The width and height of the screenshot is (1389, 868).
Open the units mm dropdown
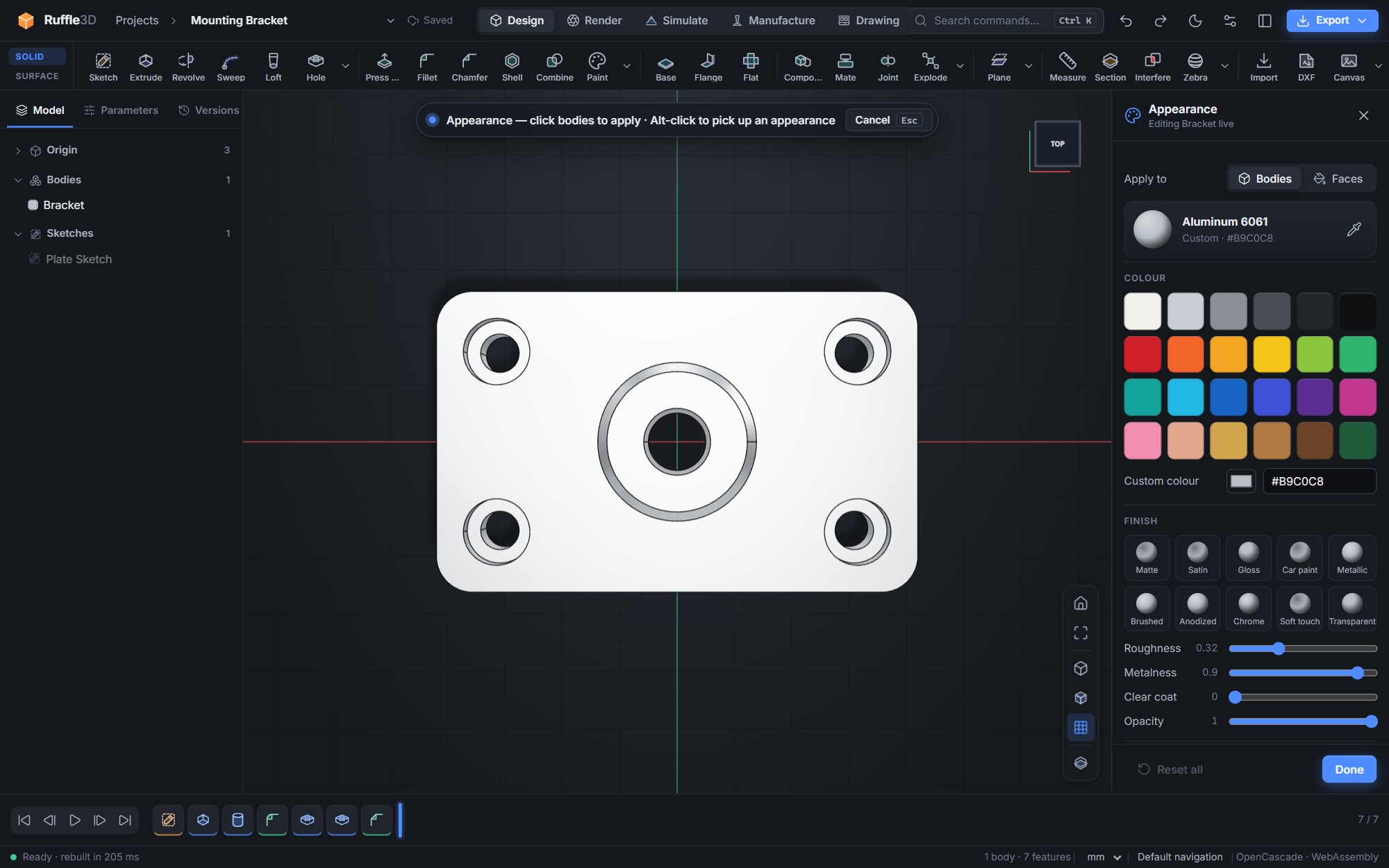point(1104,857)
